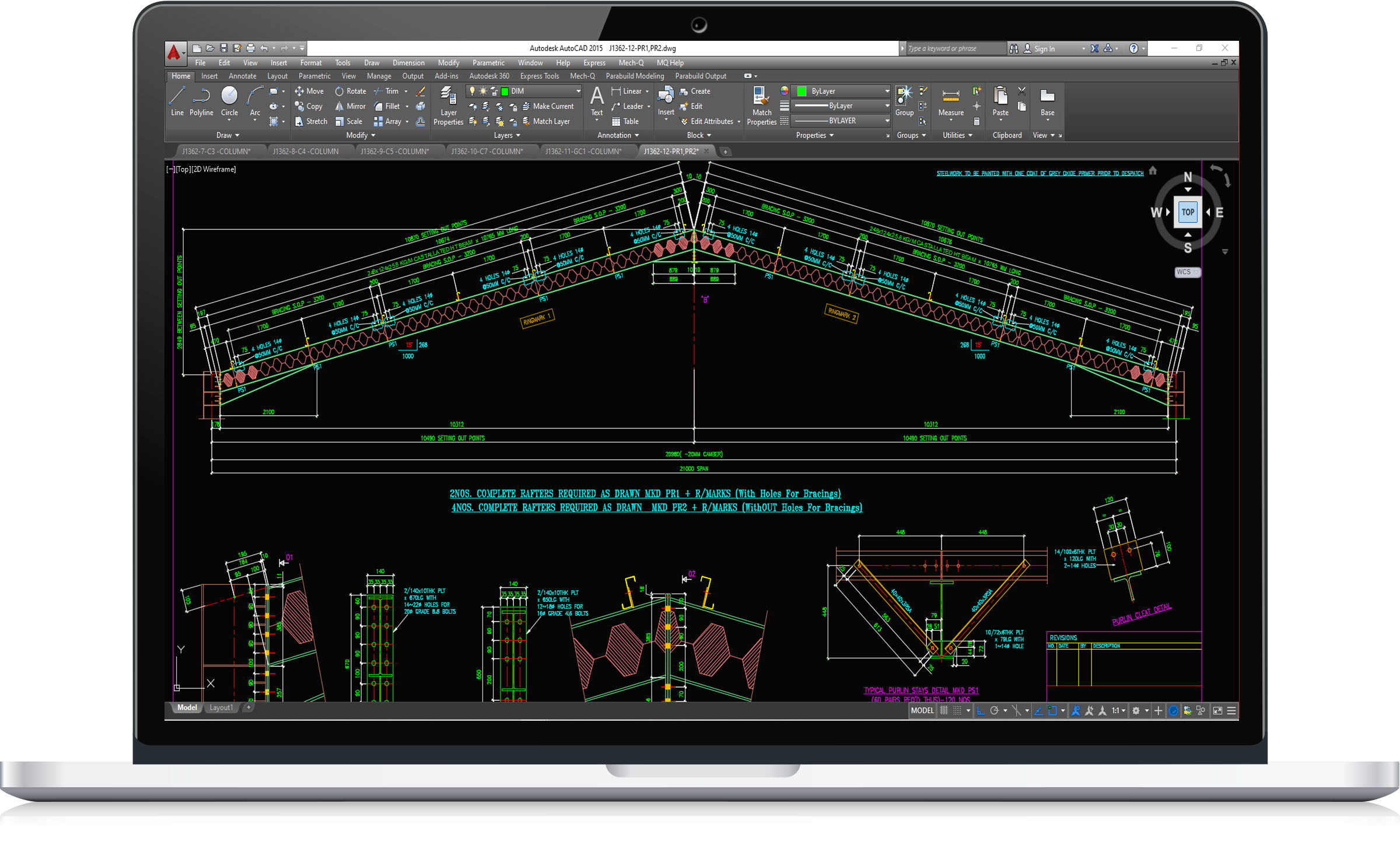Toggle annotation visibility in status bar

pyautogui.click(x=1076, y=710)
